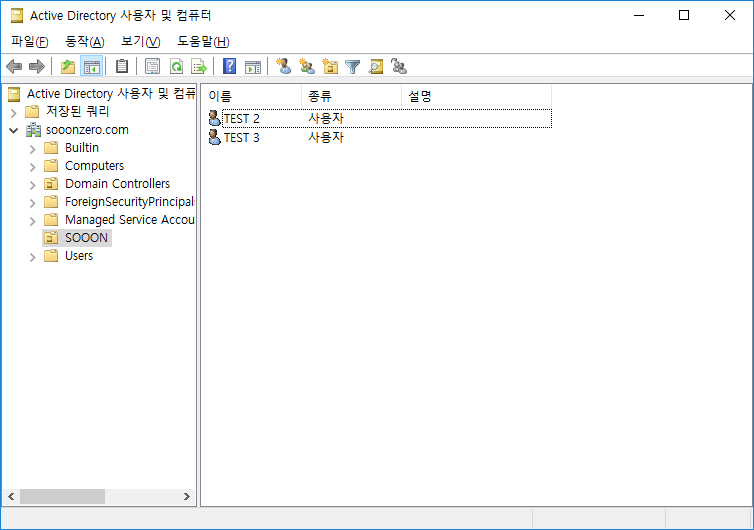Image resolution: width=754 pixels, height=530 pixels.
Task: Select the 저장된 쿼리 tree item
Action: point(77,112)
